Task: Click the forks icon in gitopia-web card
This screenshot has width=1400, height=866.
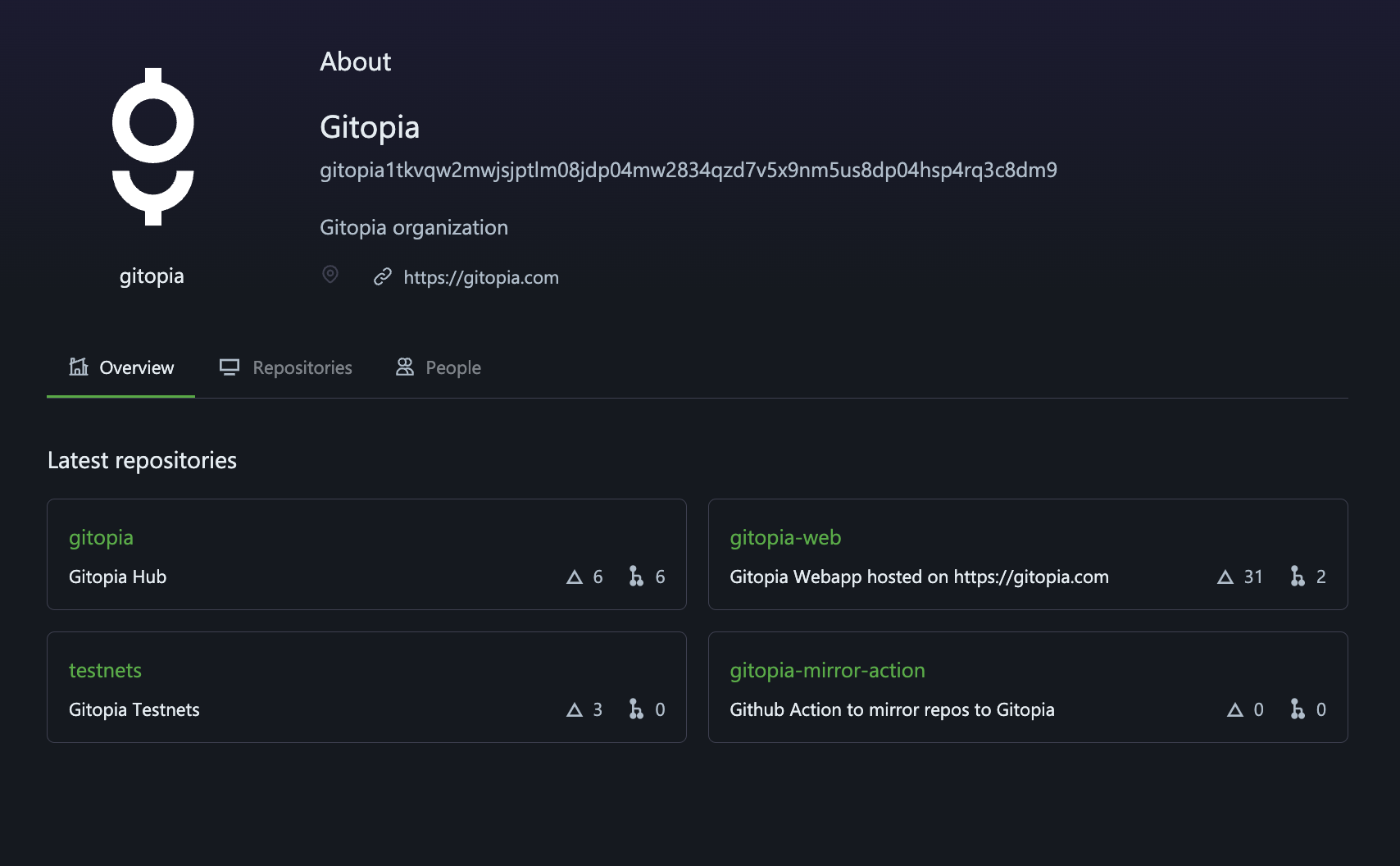Action: coord(1298,577)
